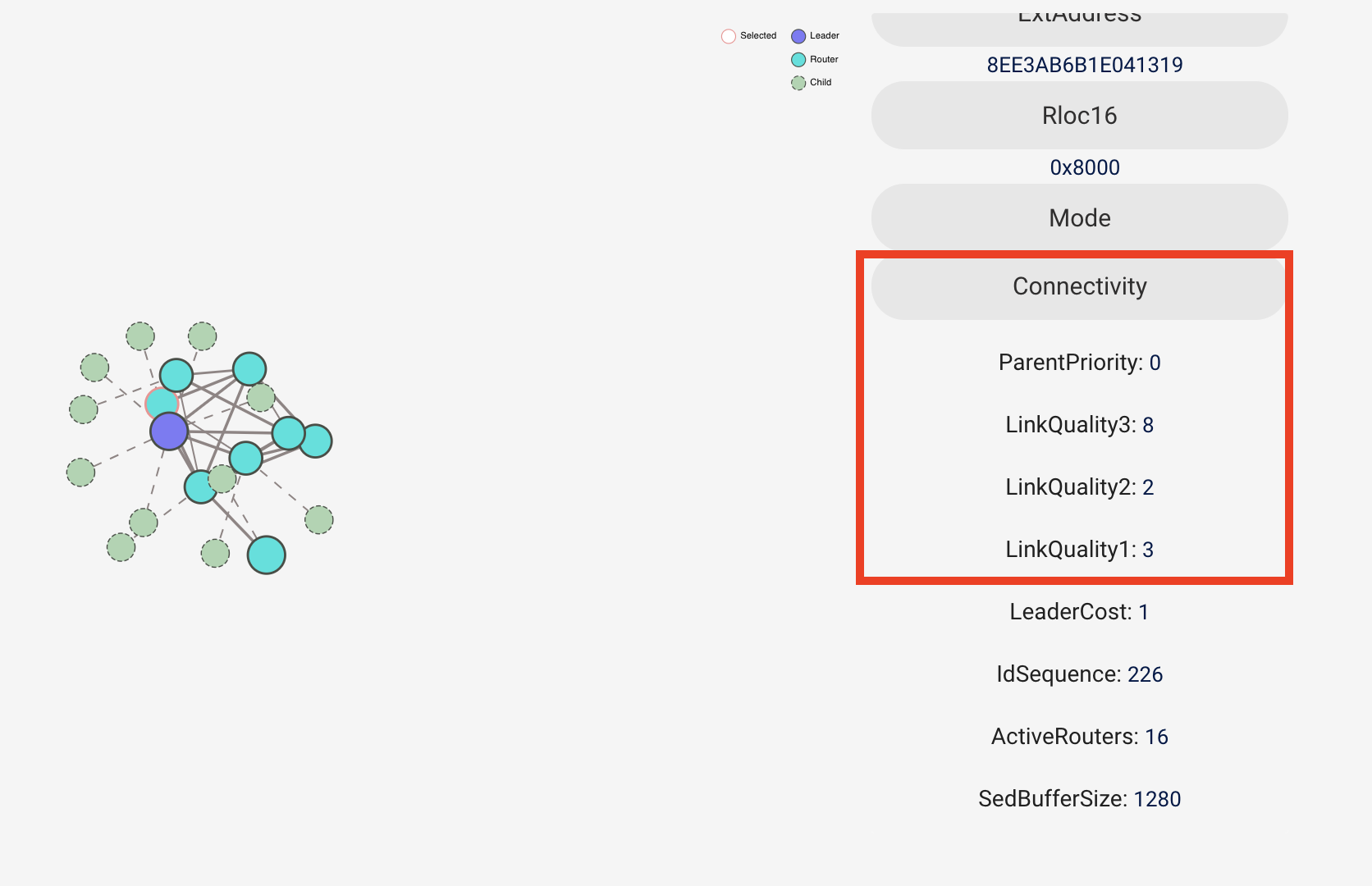Expand the Mode section
This screenshot has width=1372, height=886.
click(1079, 218)
